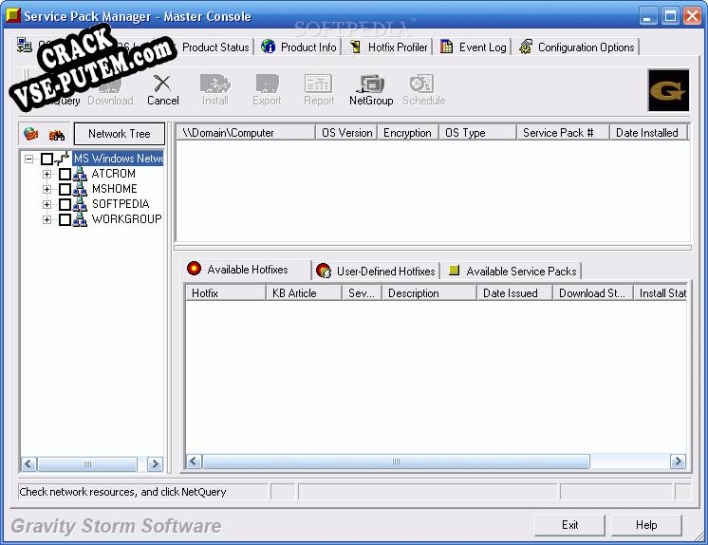Click the Help button
The width and height of the screenshot is (708, 545).
point(646,525)
